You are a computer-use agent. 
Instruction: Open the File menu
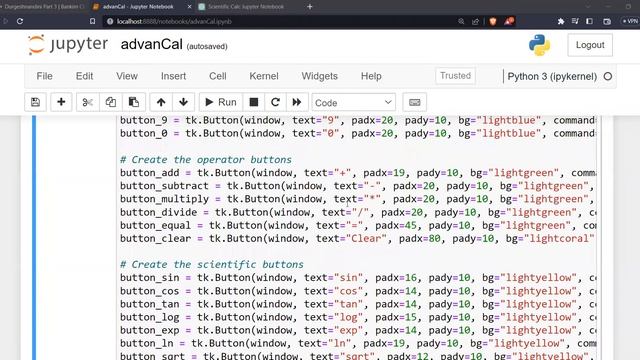coord(44,76)
